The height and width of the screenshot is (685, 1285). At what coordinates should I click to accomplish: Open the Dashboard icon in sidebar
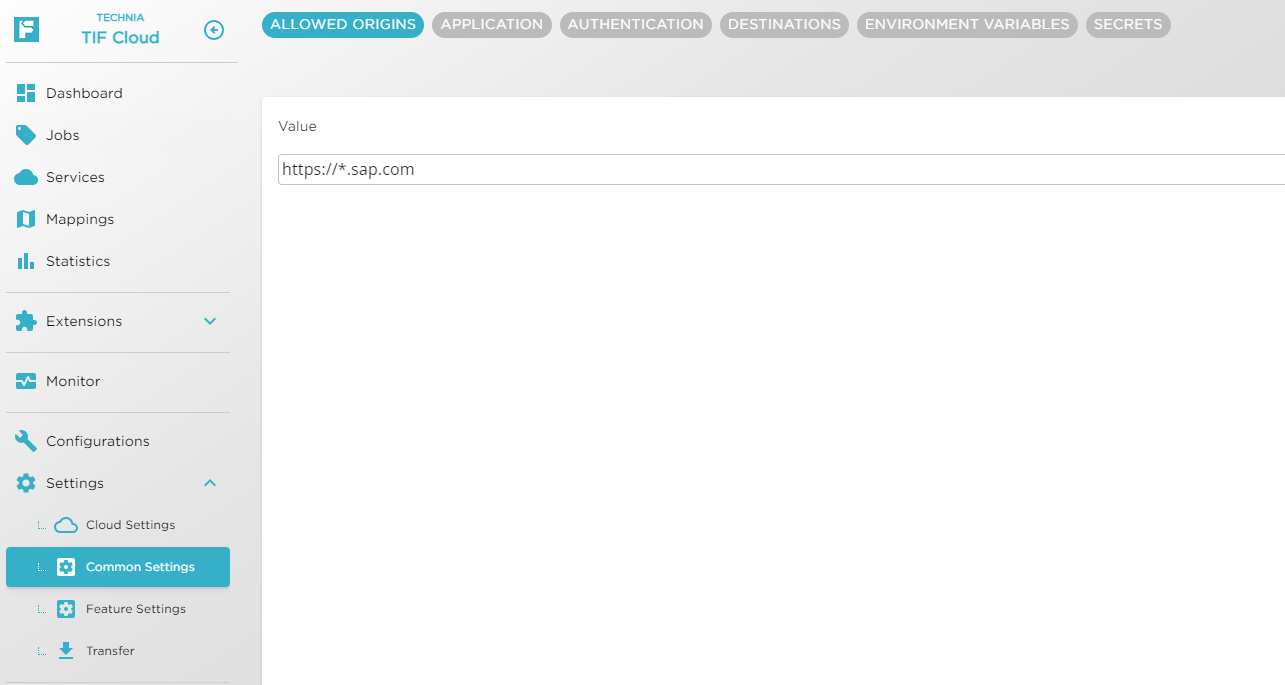tap(26, 93)
